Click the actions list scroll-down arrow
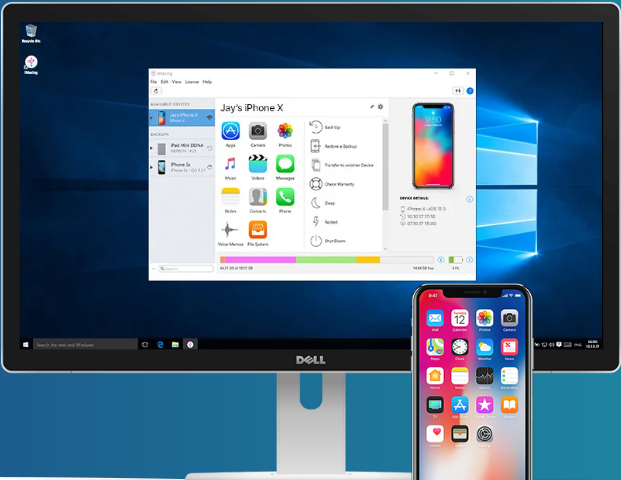This screenshot has height=480, width=621. (x=385, y=249)
